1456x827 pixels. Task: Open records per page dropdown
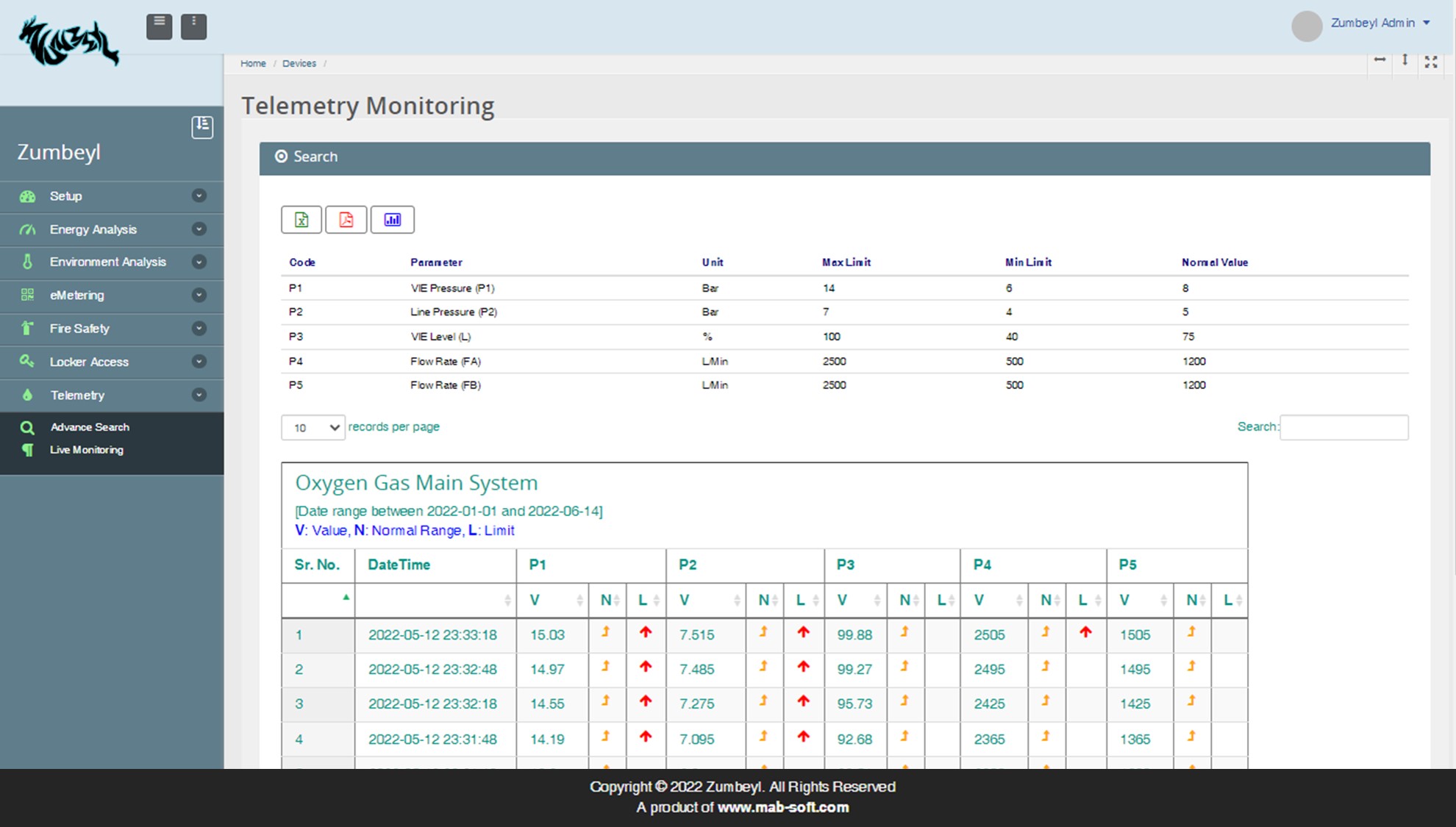pyautogui.click(x=313, y=428)
